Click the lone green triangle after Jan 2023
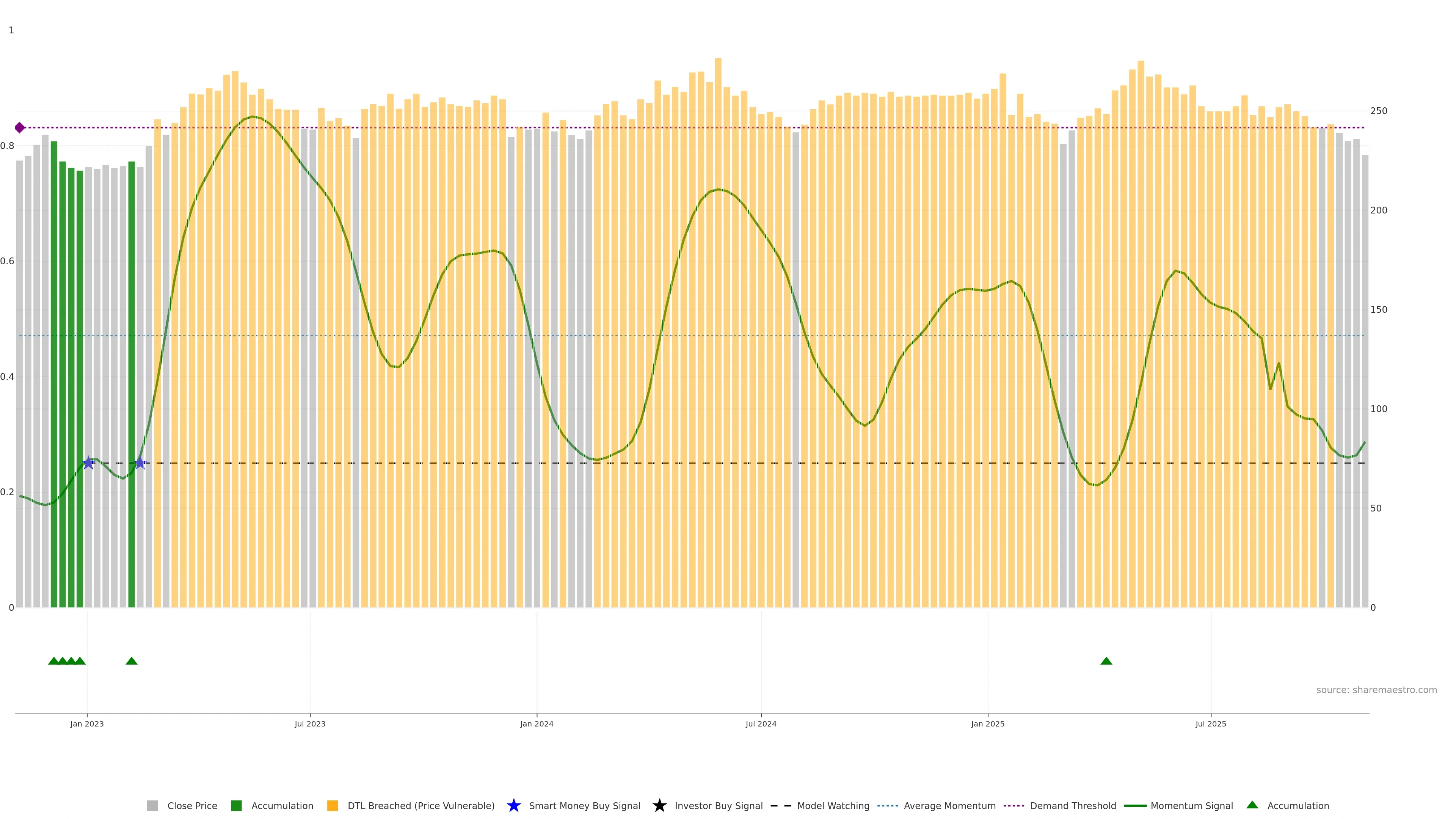The width and height of the screenshot is (1456, 819). pyautogui.click(x=131, y=661)
